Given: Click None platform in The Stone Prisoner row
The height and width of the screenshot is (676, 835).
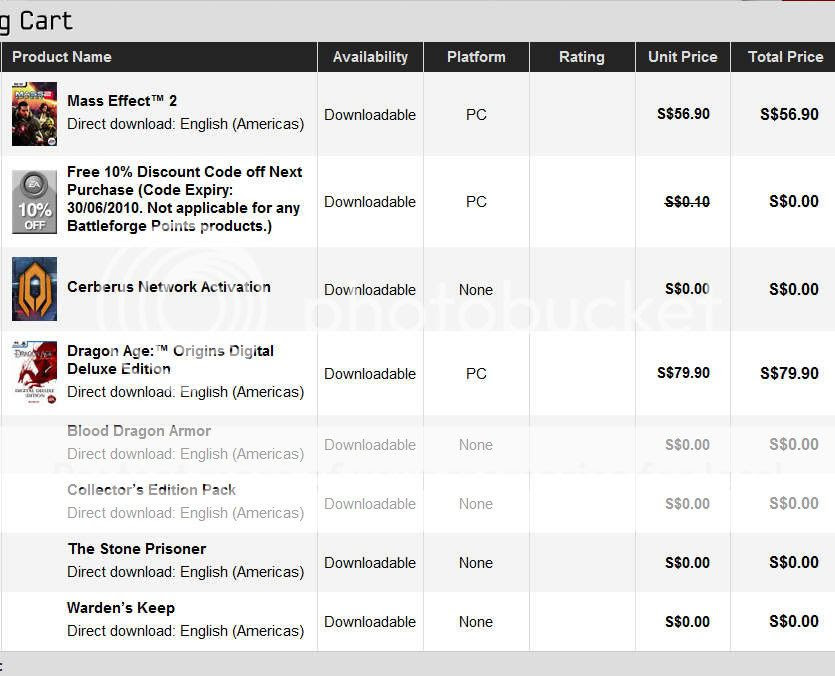Looking at the screenshot, I should pyautogui.click(x=476, y=563).
